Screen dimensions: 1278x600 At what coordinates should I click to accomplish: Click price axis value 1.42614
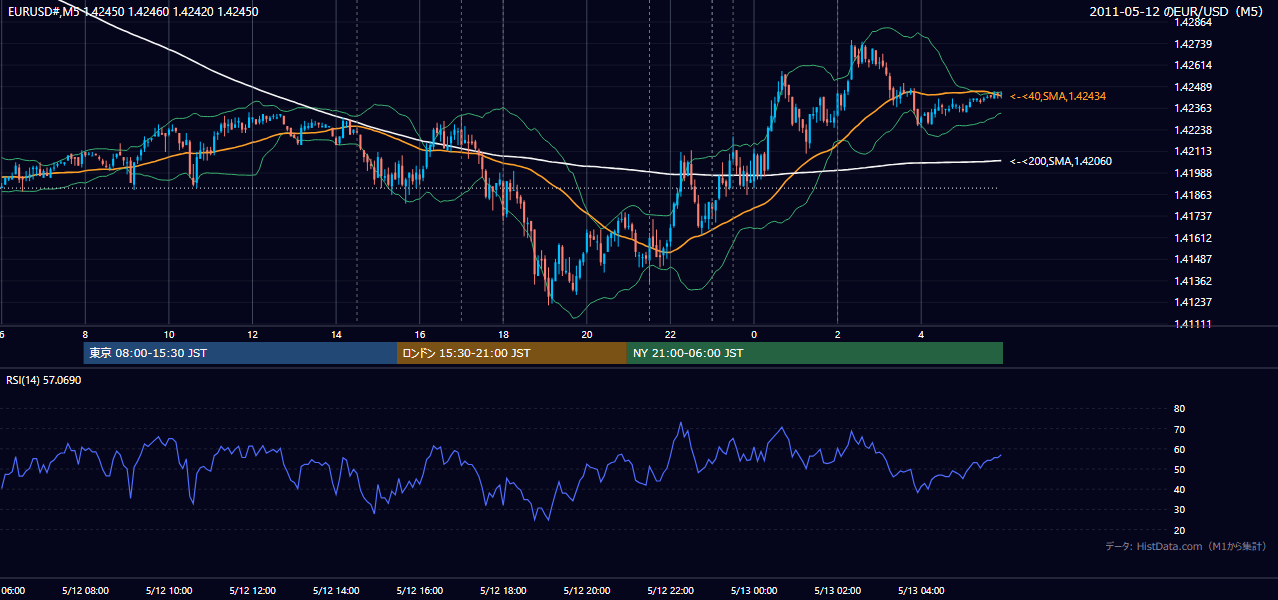coord(1194,65)
